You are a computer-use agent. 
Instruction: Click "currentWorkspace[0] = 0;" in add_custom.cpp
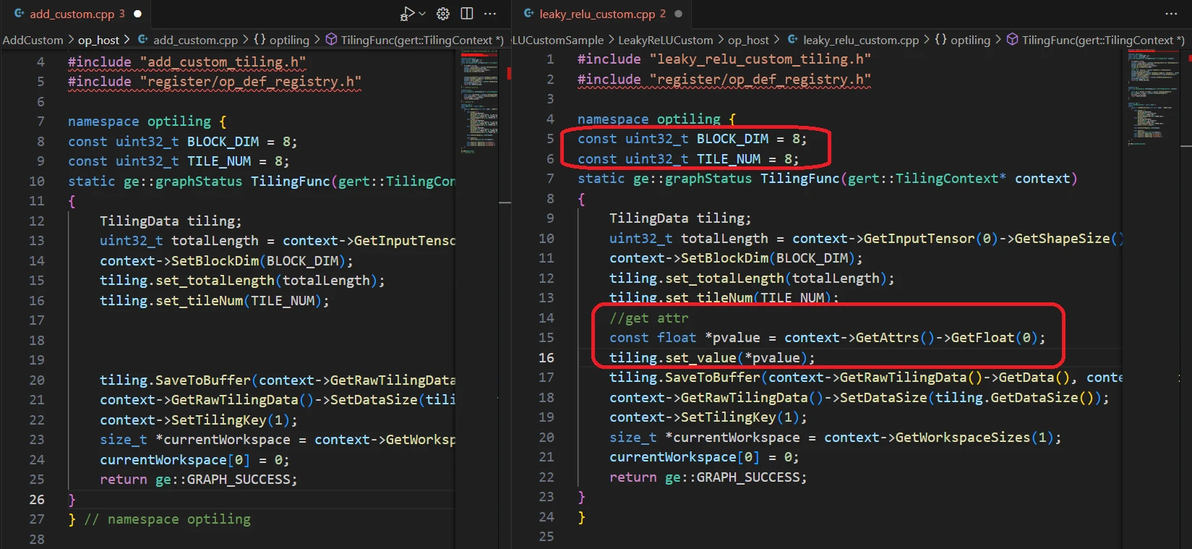coord(195,460)
